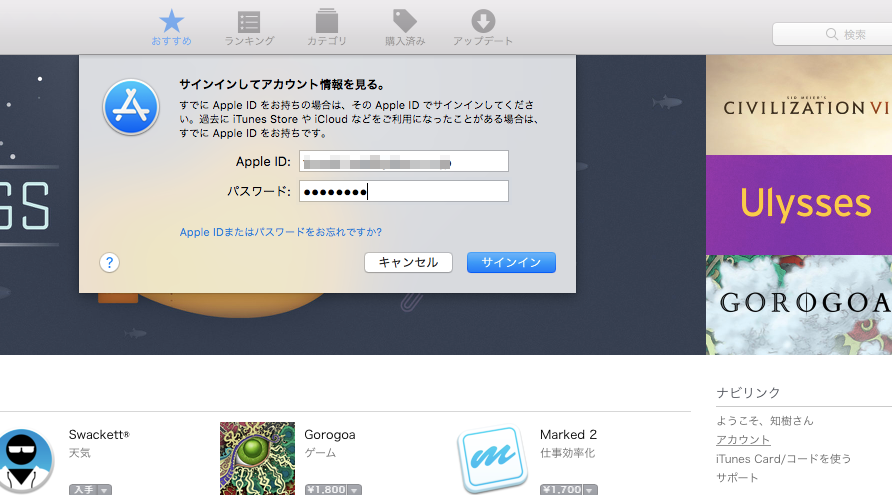The height and width of the screenshot is (495, 892).
Task: Click the ようこそ、知樹さん welcome text
Action: 765,420
